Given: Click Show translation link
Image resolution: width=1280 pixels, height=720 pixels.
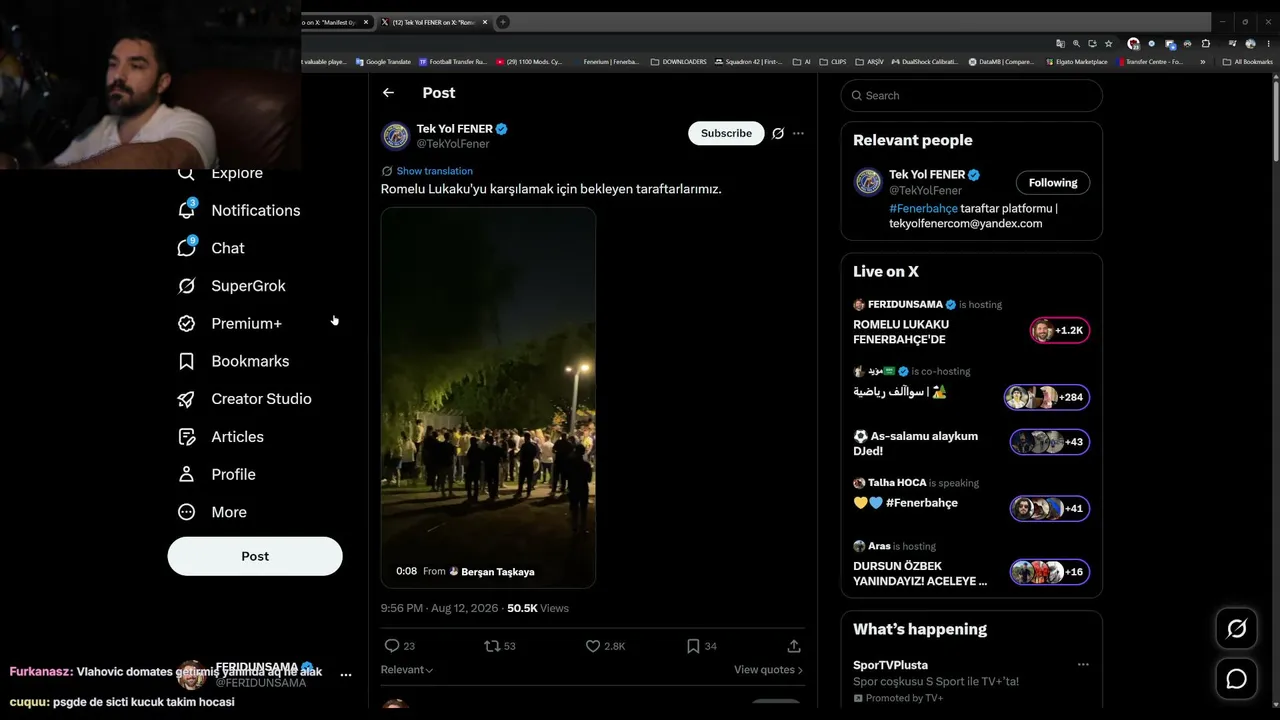Looking at the screenshot, I should click(x=434, y=171).
